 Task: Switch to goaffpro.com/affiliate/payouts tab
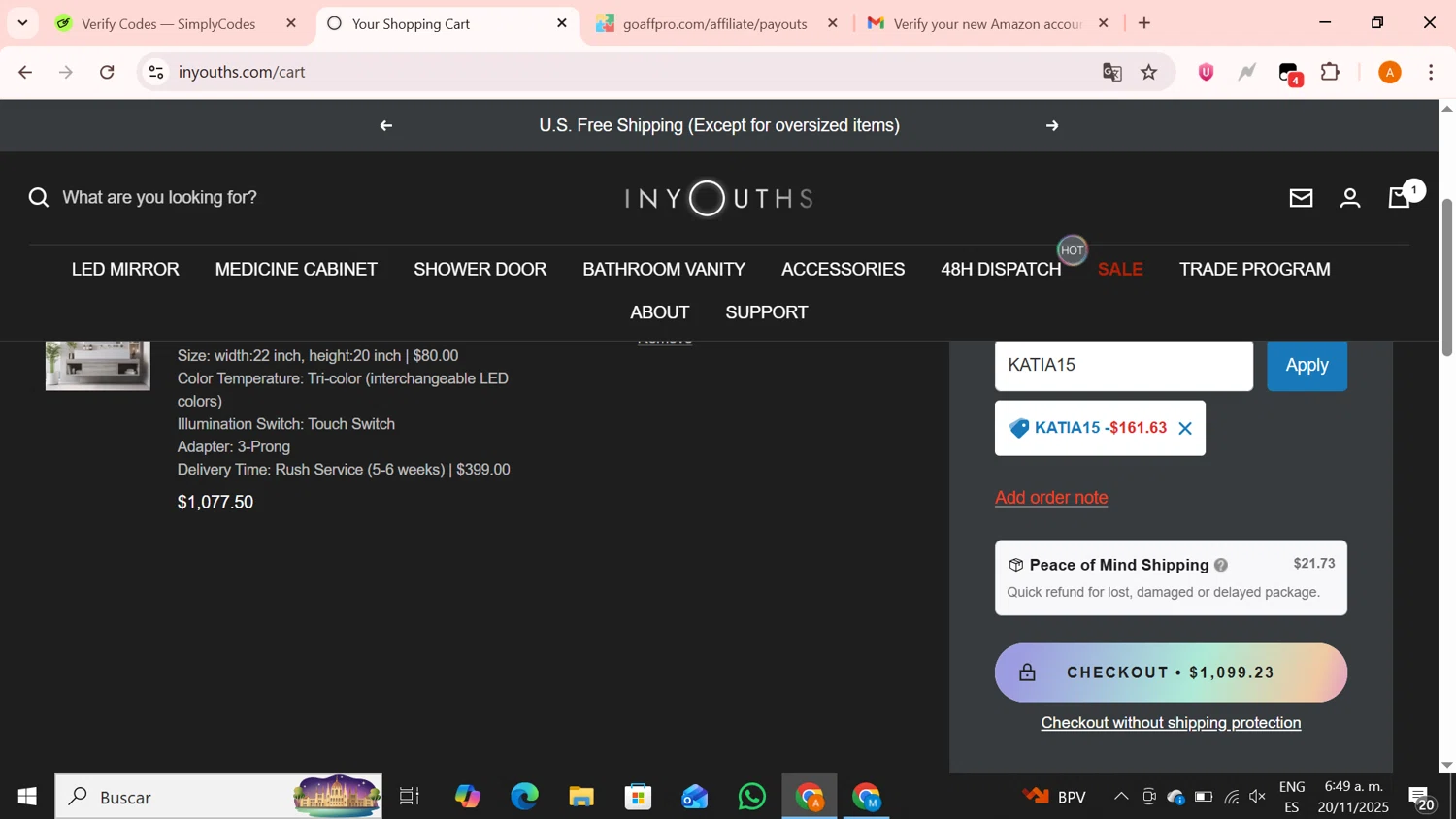(715, 23)
